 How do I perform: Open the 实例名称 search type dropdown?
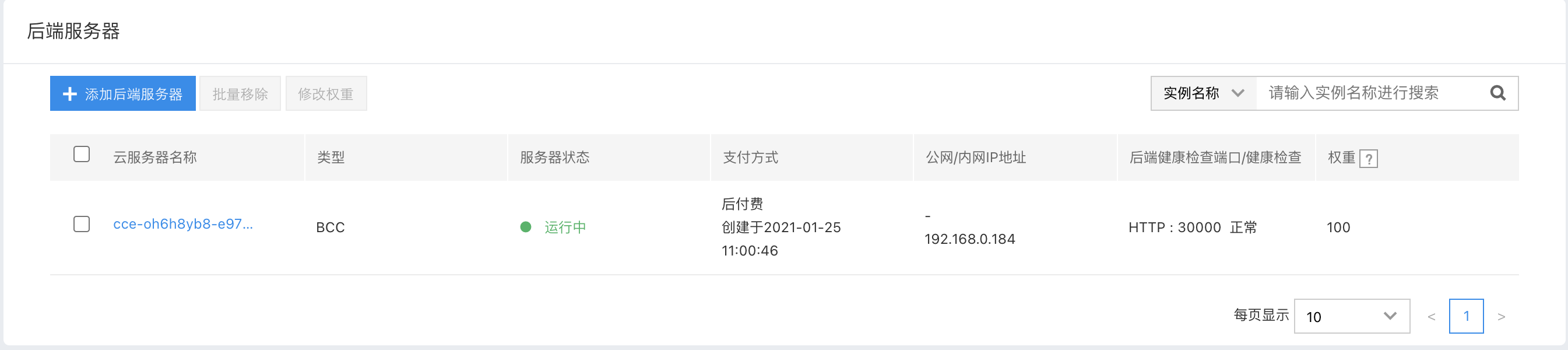point(1203,93)
